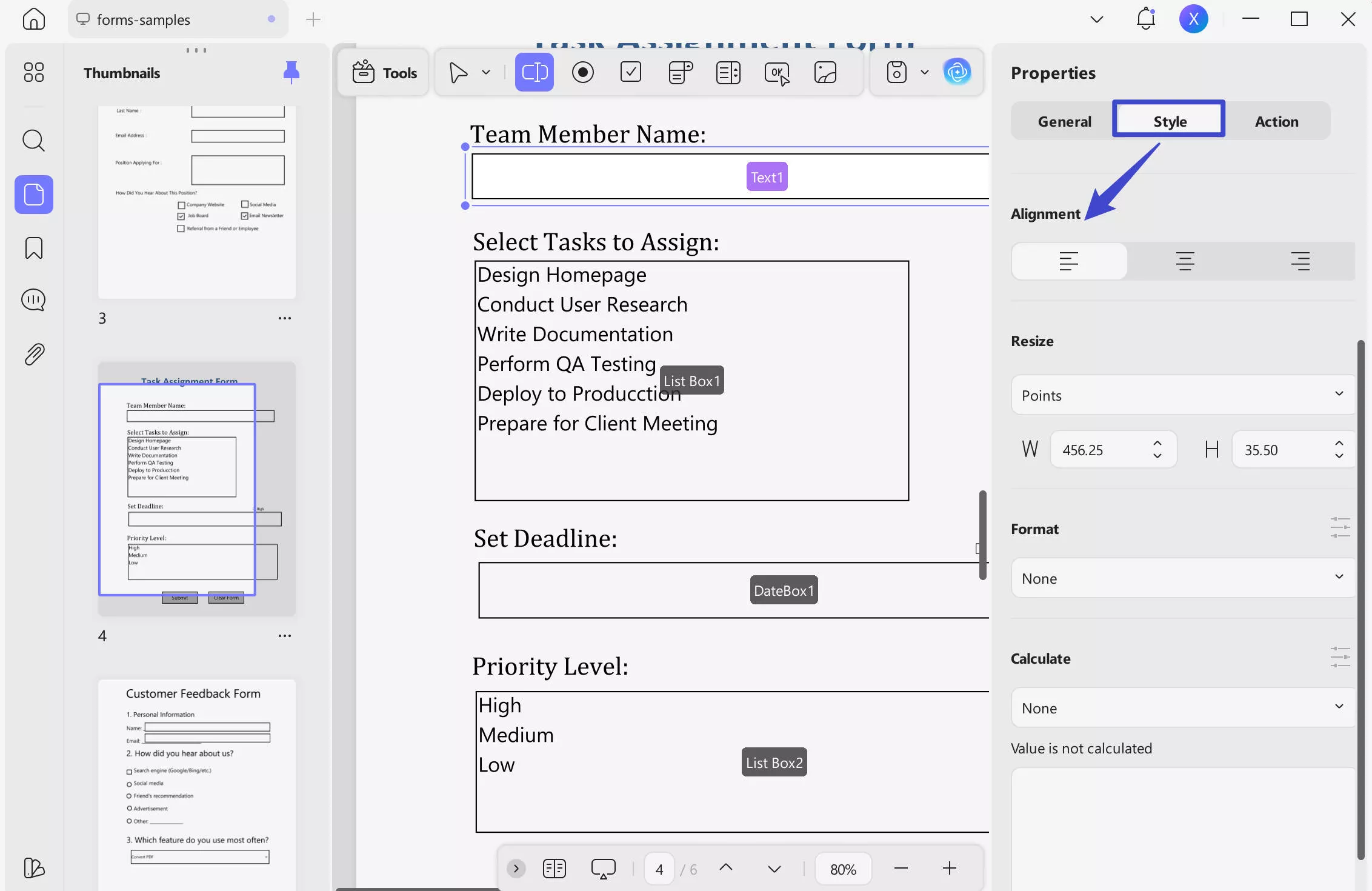This screenshot has width=1372, height=891.
Task: Open page 3 thumbnail options menu
Action: pos(284,318)
